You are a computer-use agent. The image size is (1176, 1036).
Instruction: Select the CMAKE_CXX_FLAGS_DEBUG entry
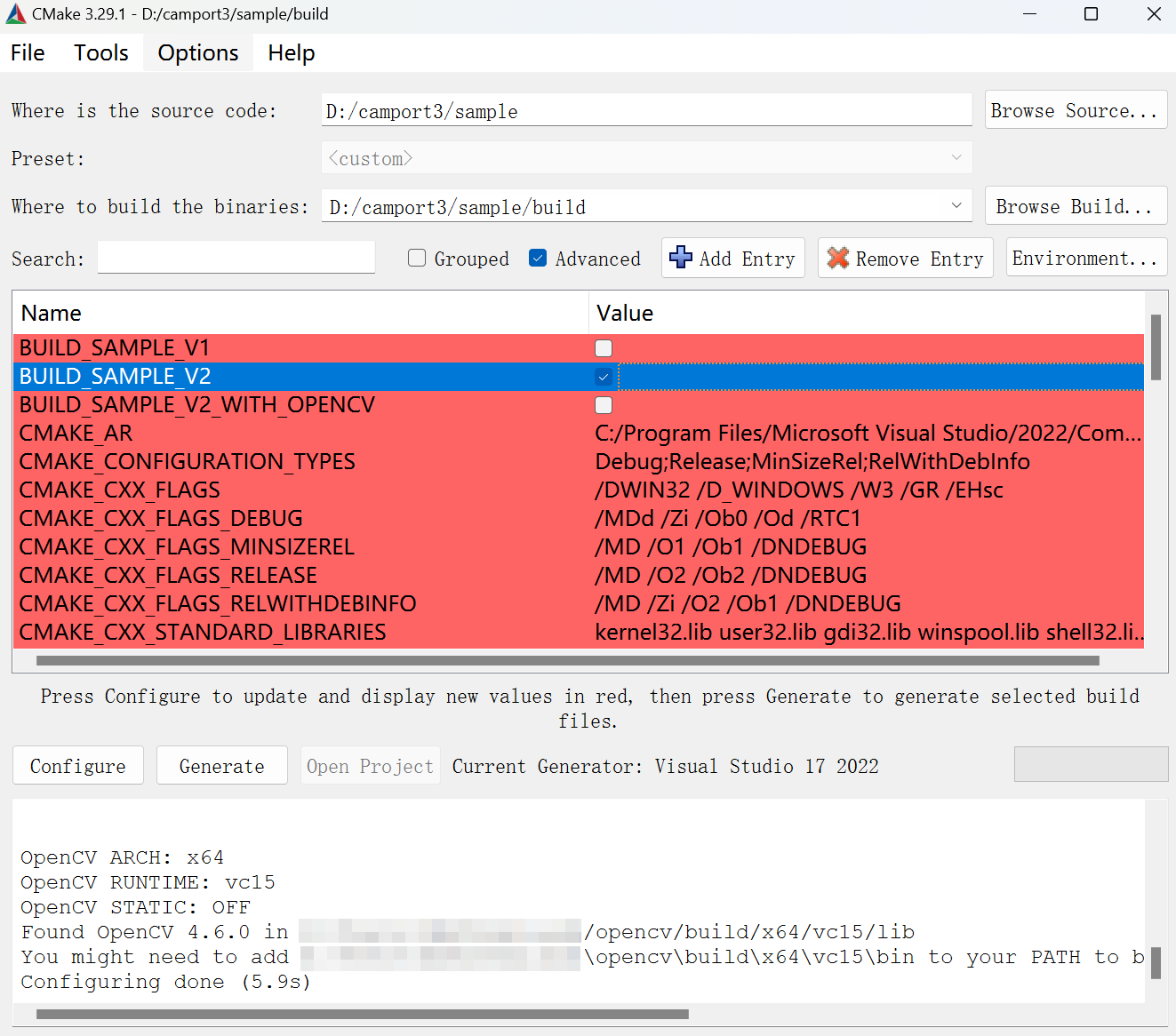point(161,519)
